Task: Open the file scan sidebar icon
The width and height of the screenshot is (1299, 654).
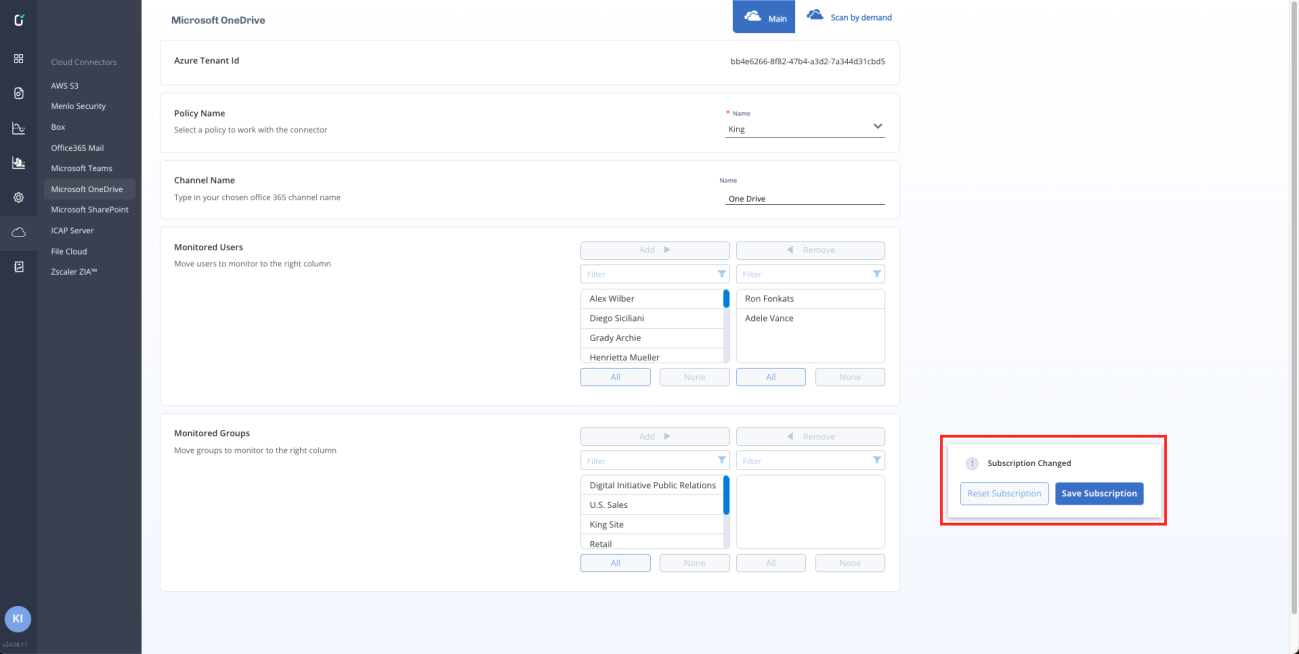Action: (x=18, y=93)
